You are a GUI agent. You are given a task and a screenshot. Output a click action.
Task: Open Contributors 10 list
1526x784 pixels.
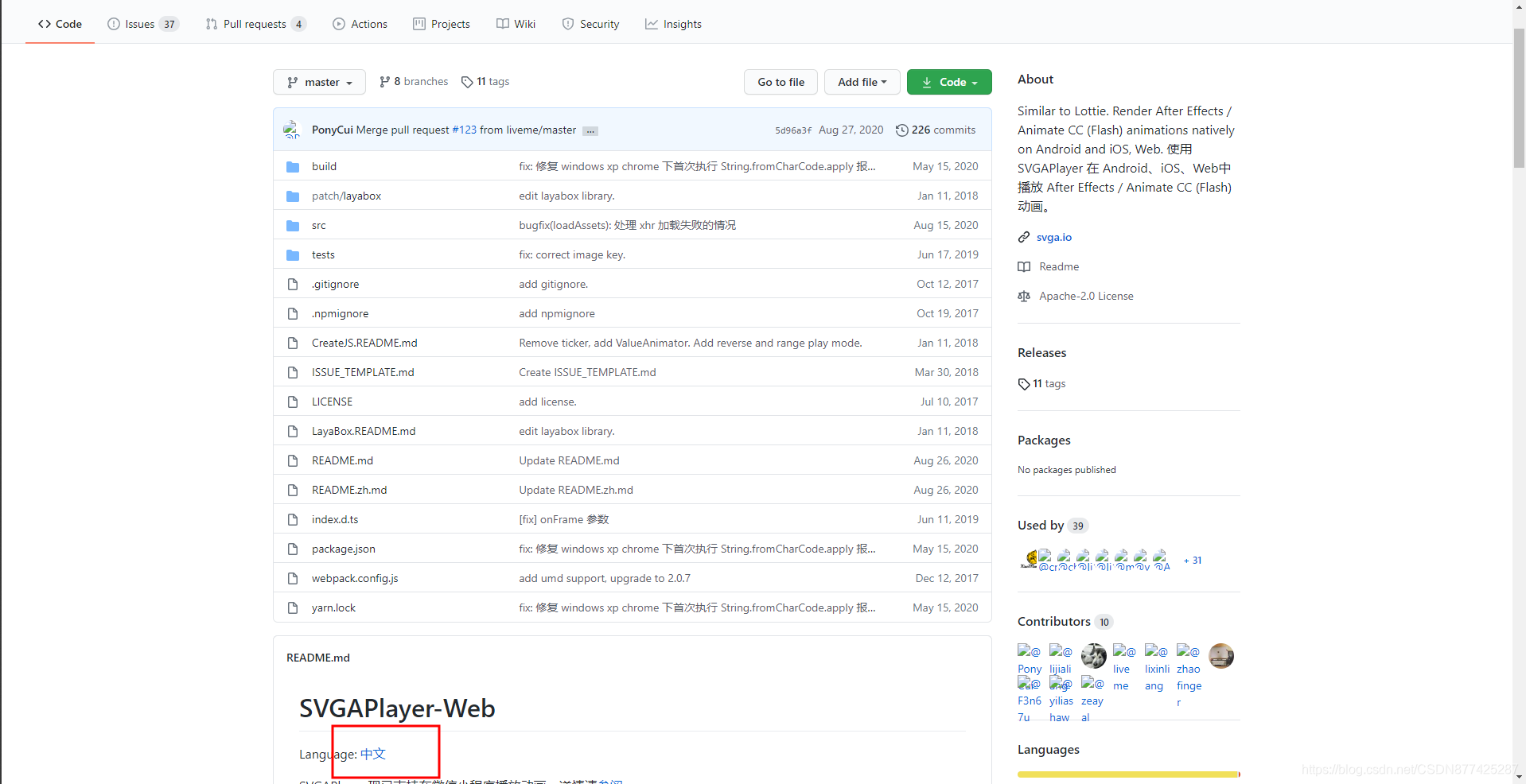point(1065,621)
